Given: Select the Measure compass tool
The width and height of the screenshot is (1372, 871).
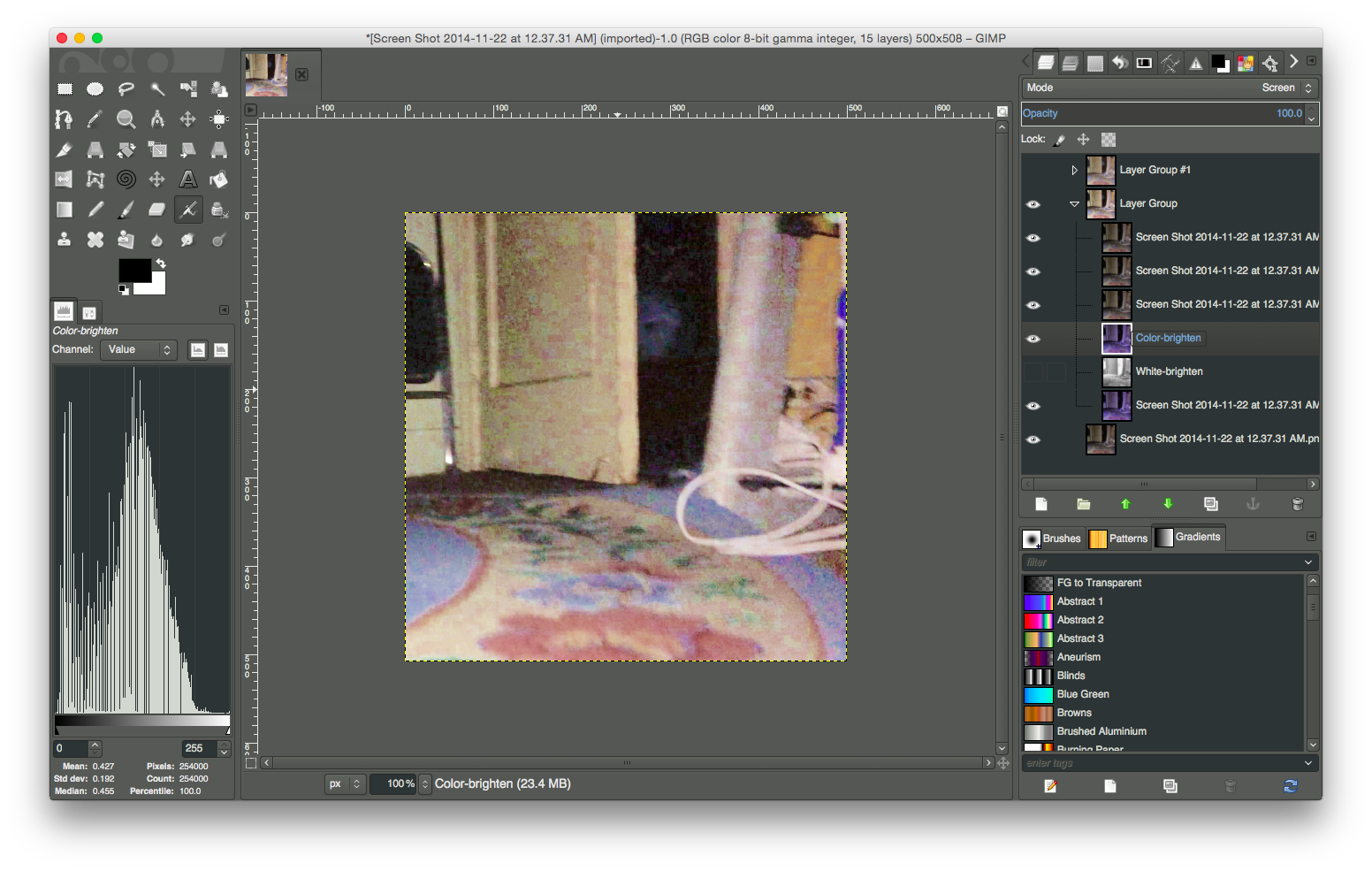Looking at the screenshot, I should point(157,118).
